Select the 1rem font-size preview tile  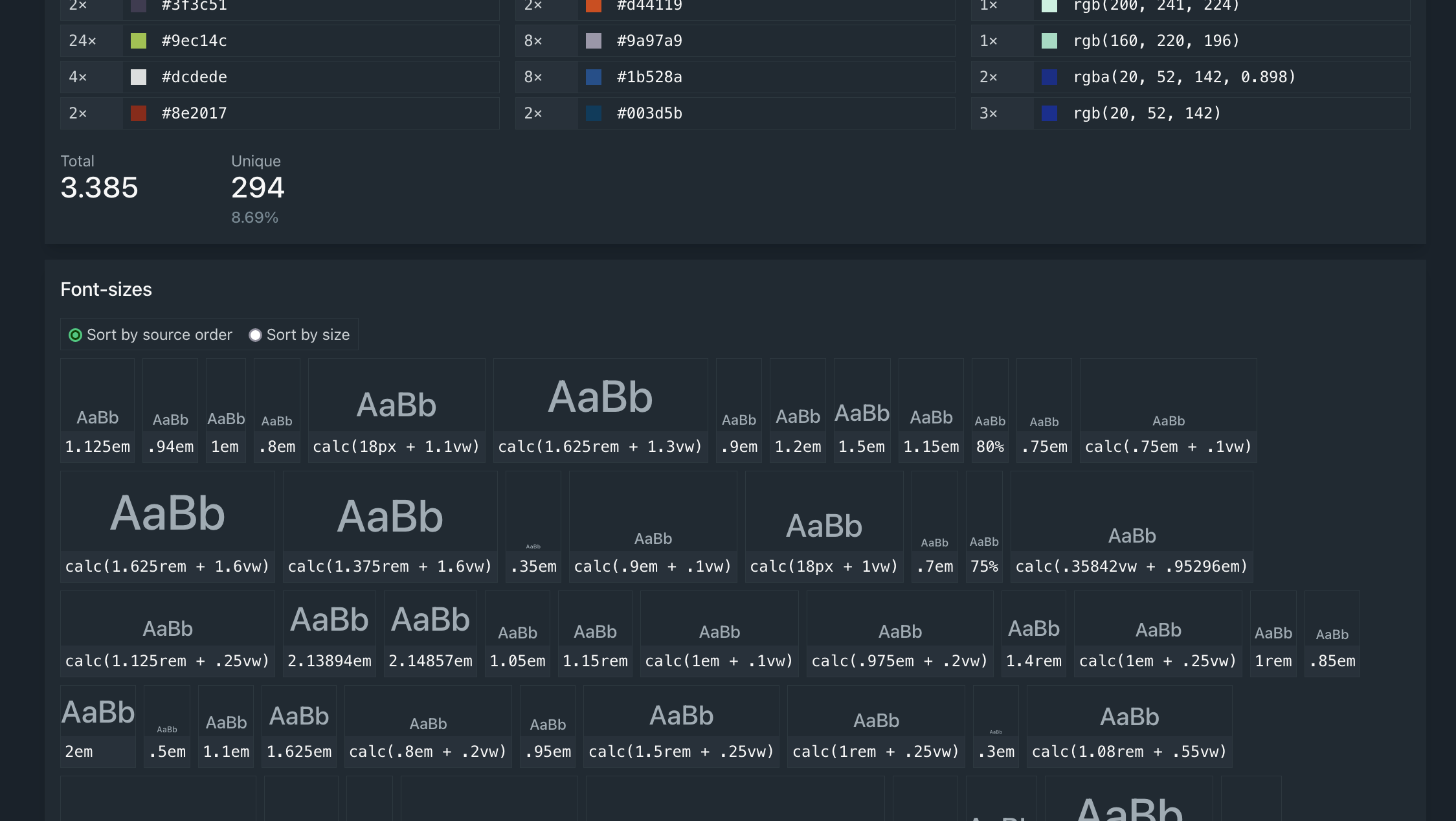point(1273,634)
